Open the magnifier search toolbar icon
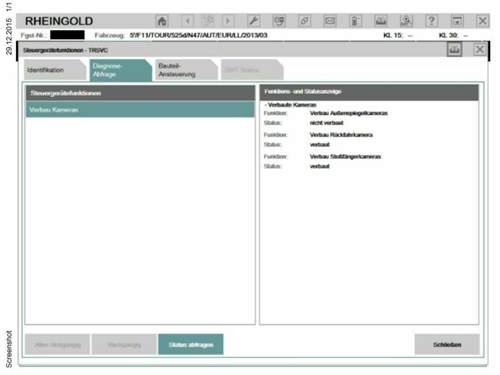The image size is (500, 375). tap(406, 21)
